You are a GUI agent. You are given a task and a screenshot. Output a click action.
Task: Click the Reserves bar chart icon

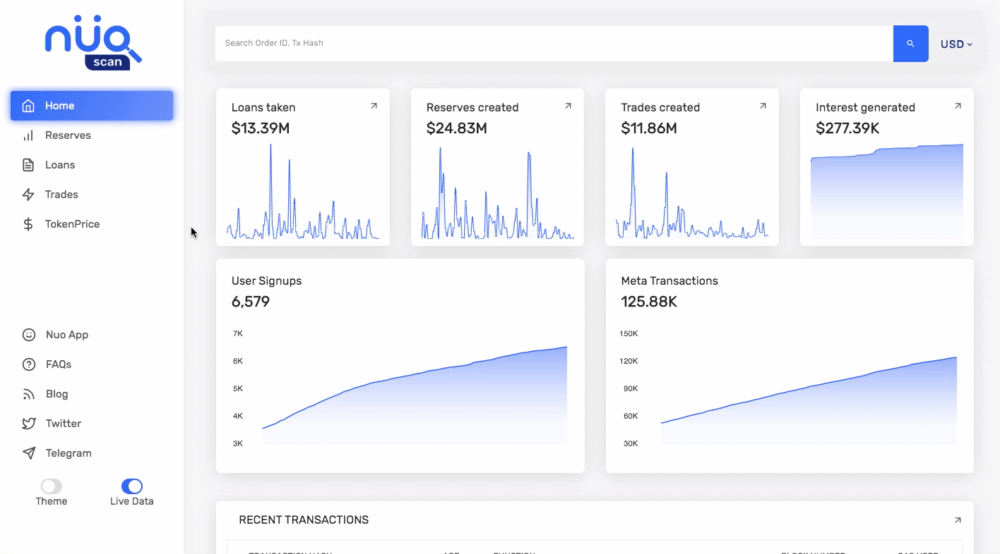click(28, 135)
